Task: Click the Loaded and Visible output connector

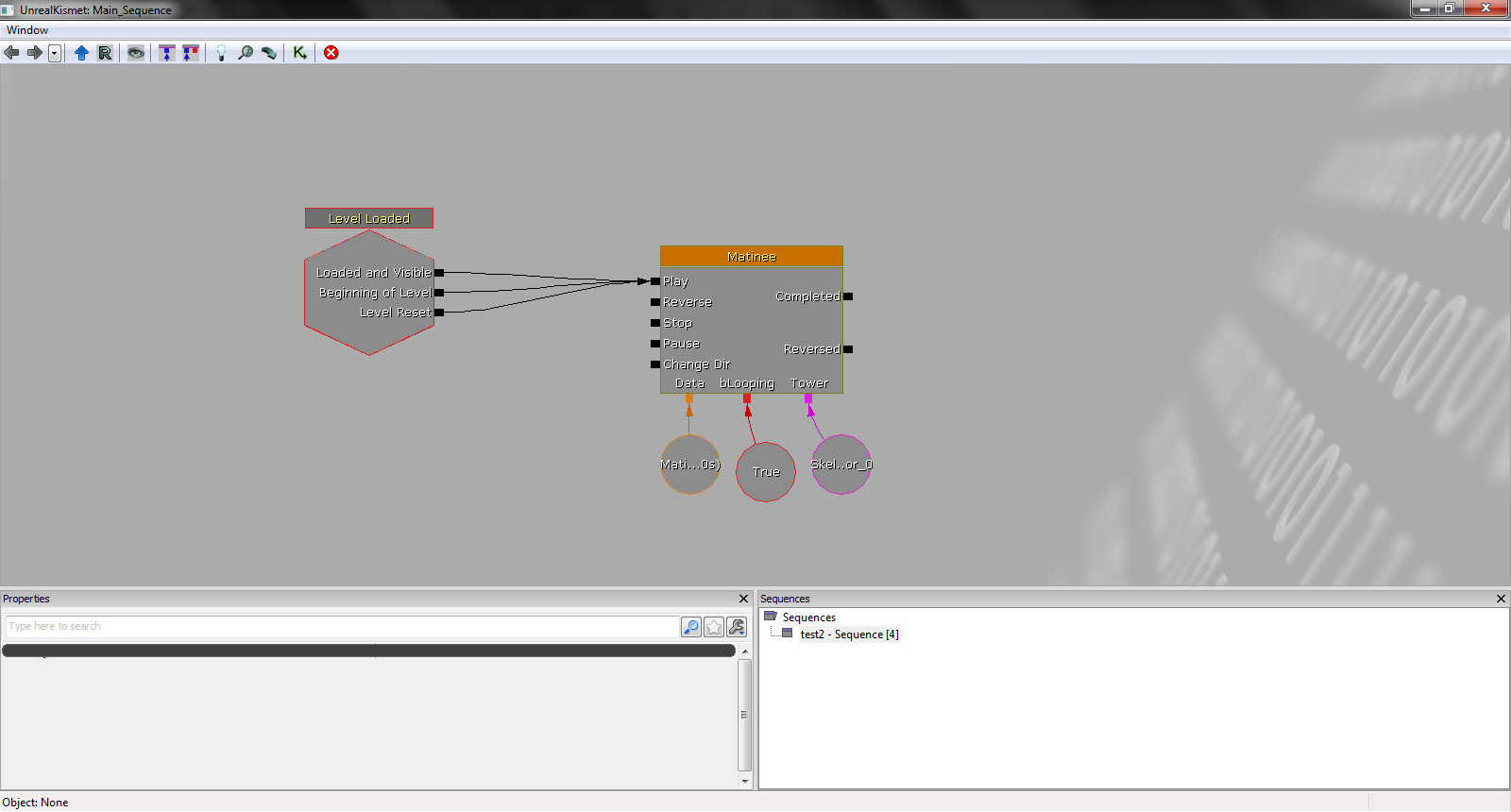Action: pyautogui.click(x=439, y=273)
